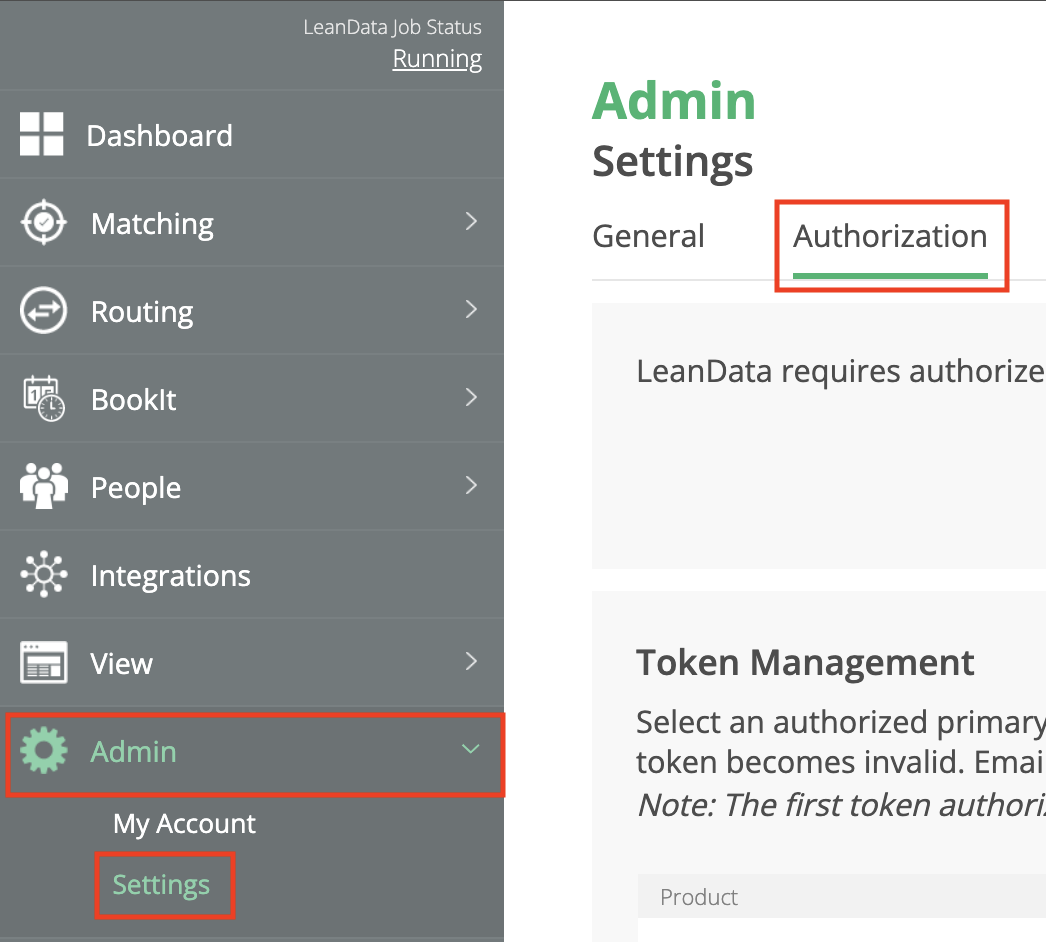
Task: Switch to the General tab
Action: pyautogui.click(x=648, y=236)
